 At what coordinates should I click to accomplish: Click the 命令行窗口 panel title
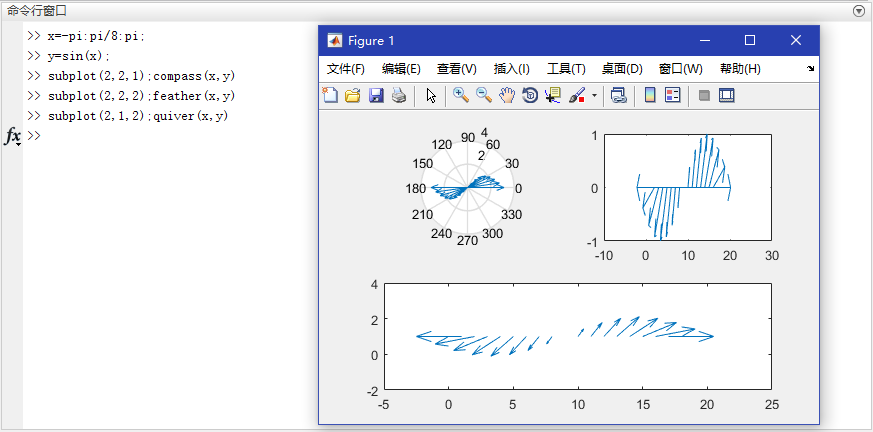(x=37, y=11)
